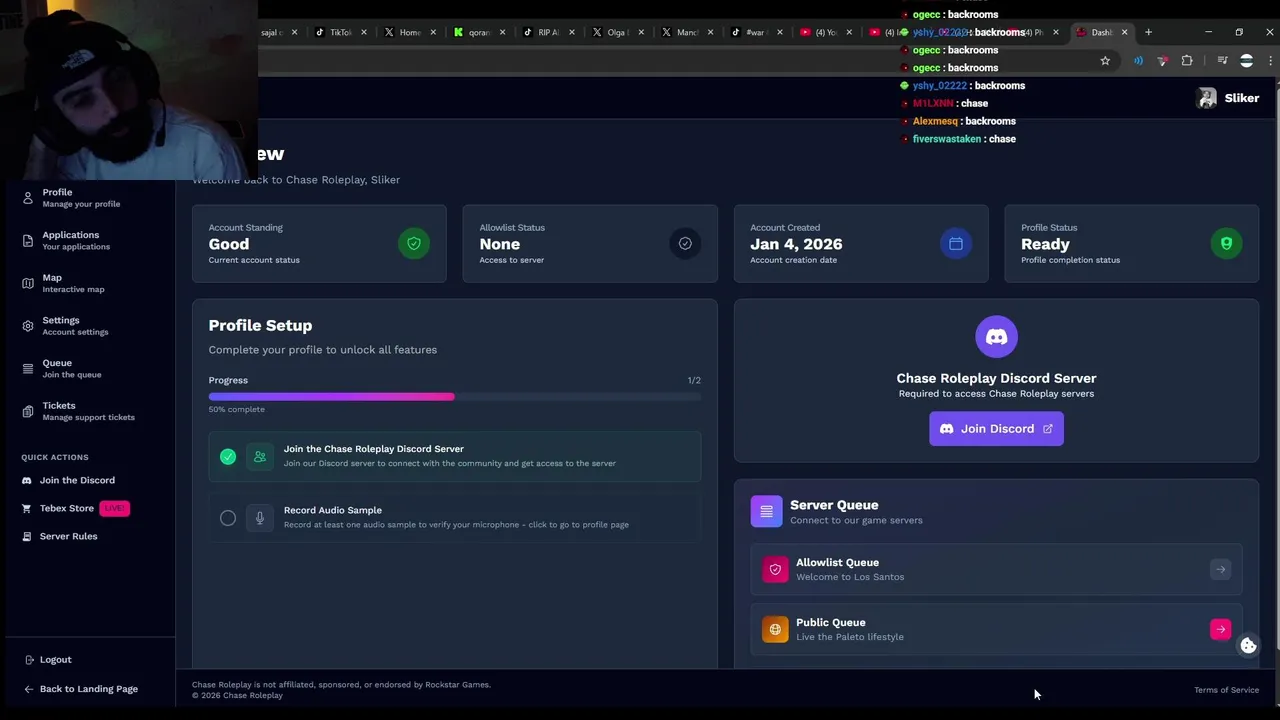Go to the Queue page

pyautogui.click(x=88, y=369)
